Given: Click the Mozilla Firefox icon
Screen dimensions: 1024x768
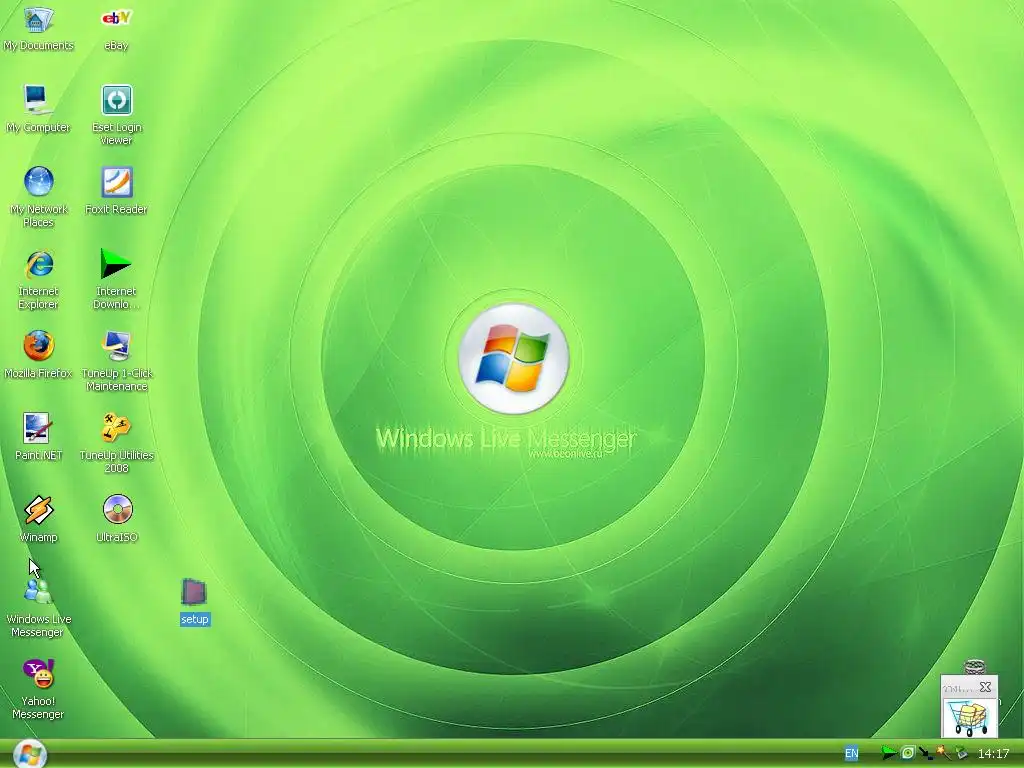Looking at the screenshot, I should [x=38, y=346].
